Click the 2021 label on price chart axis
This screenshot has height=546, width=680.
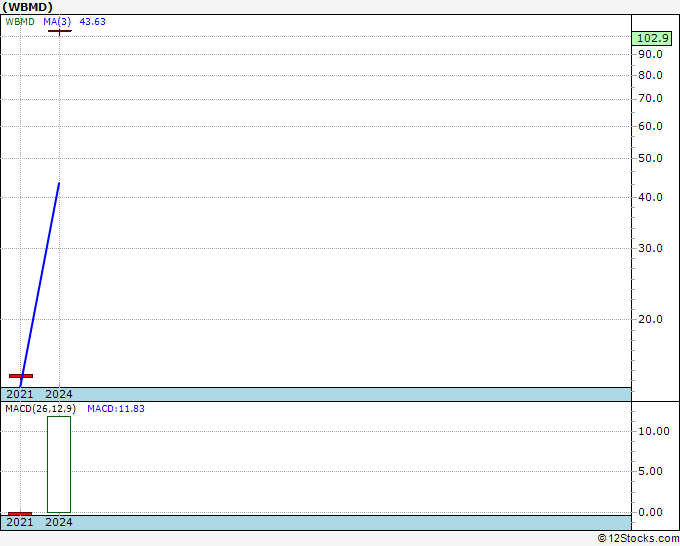tap(20, 394)
